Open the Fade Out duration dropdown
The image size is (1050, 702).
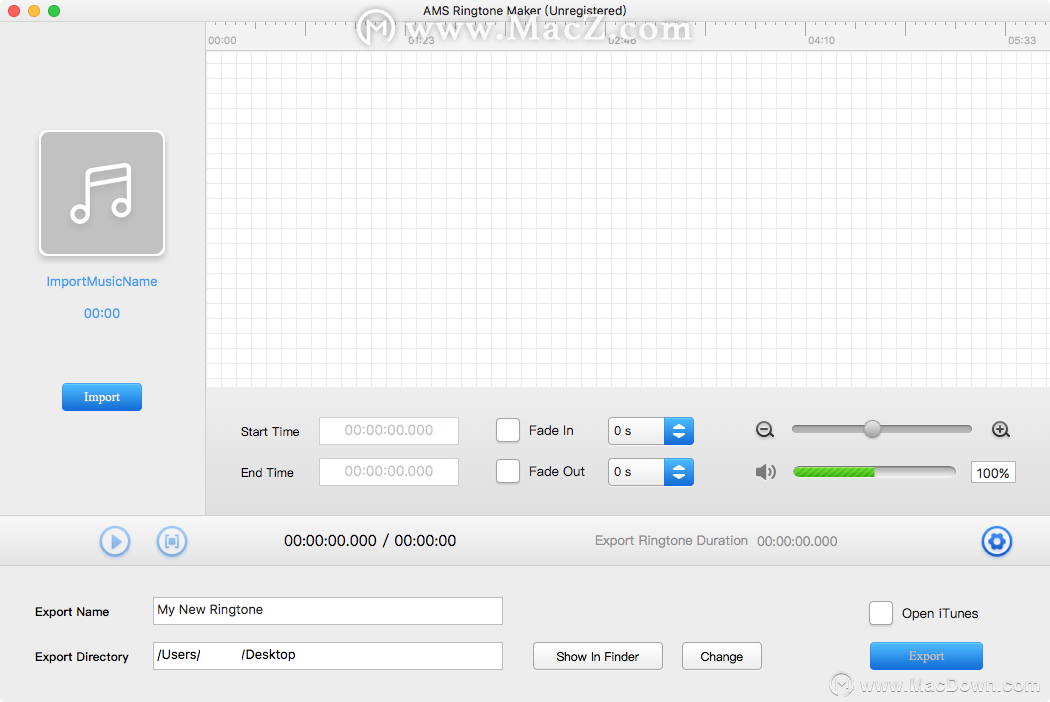[x=651, y=472]
